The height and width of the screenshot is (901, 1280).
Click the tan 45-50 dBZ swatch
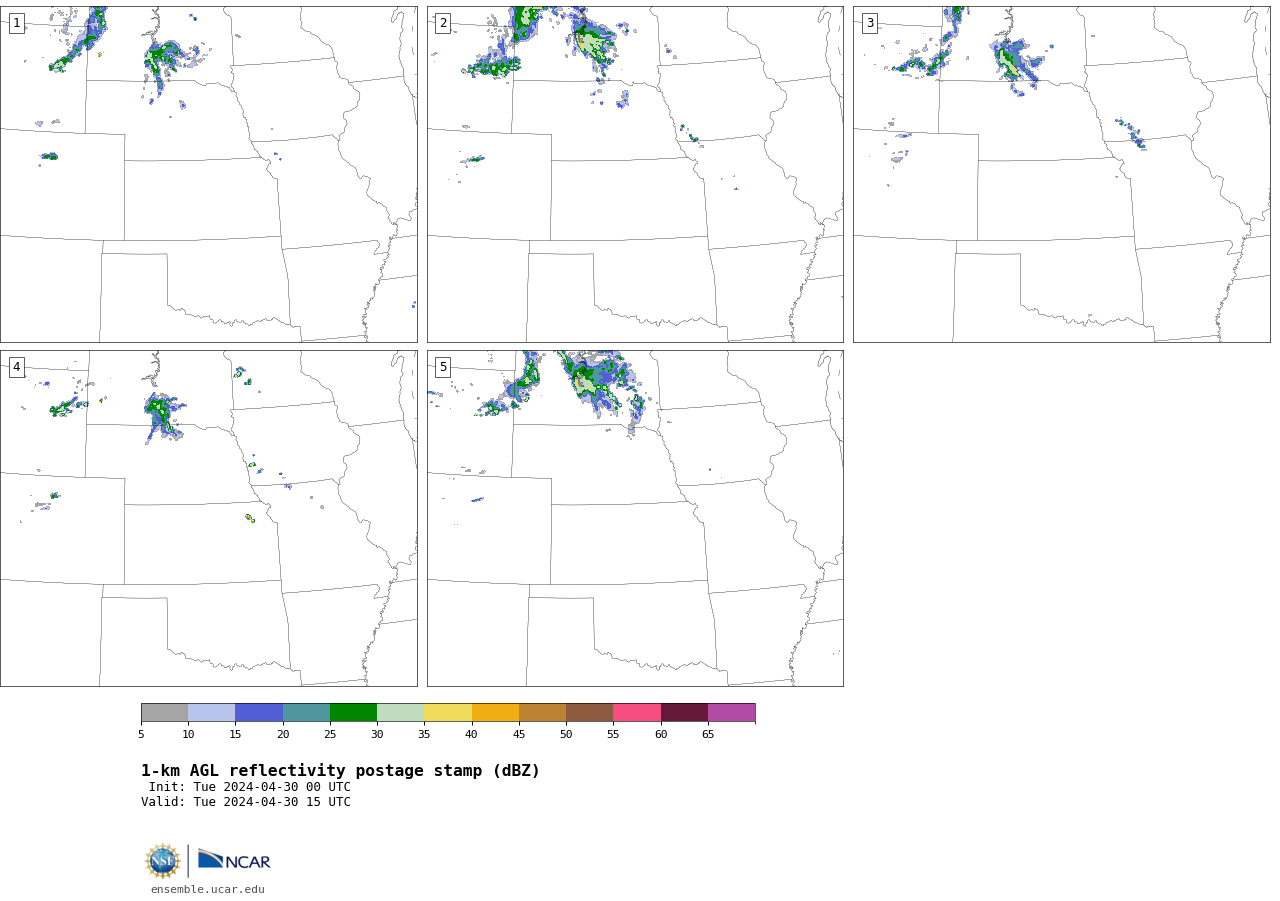[542, 713]
